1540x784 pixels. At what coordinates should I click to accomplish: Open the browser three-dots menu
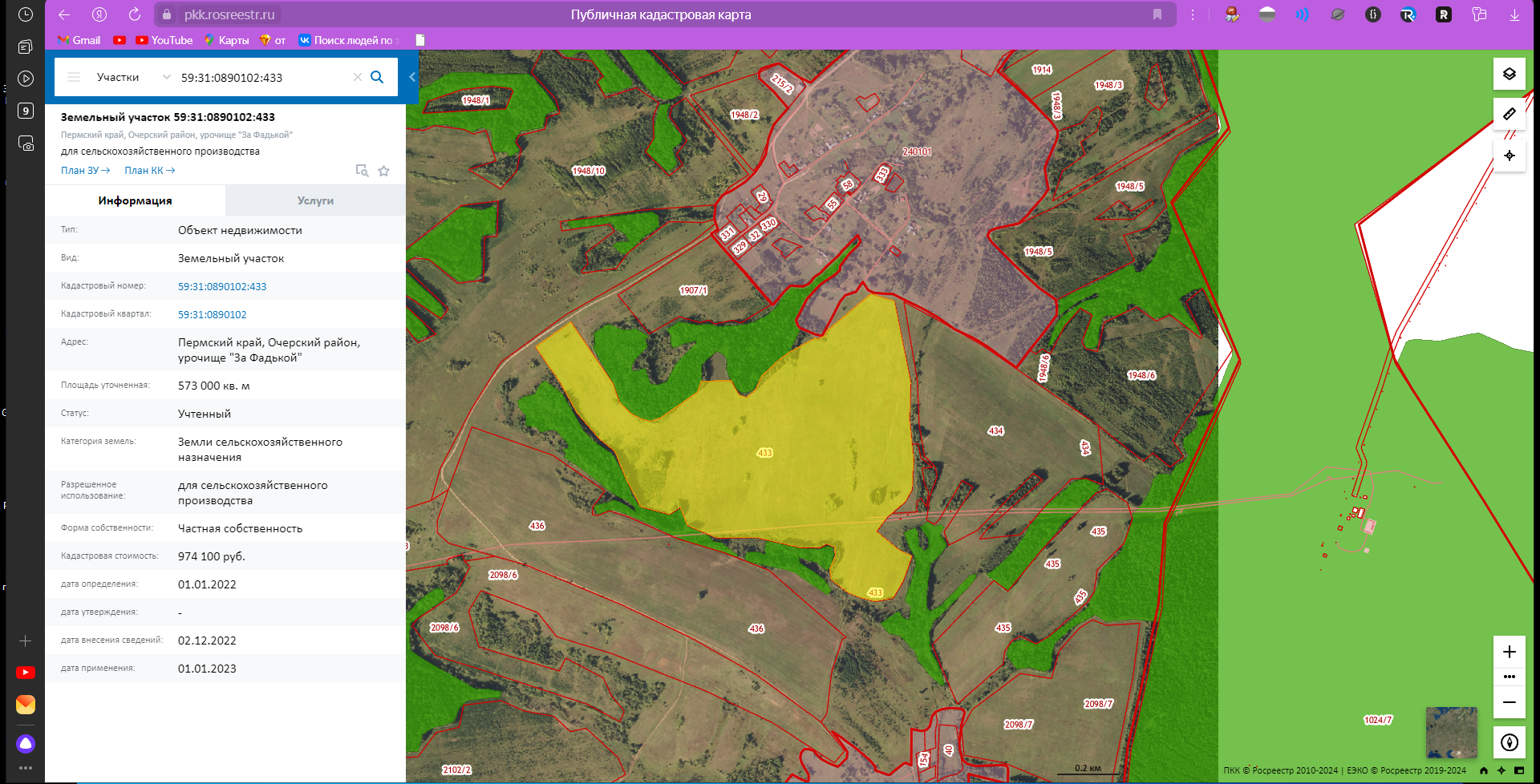[1193, 14]
